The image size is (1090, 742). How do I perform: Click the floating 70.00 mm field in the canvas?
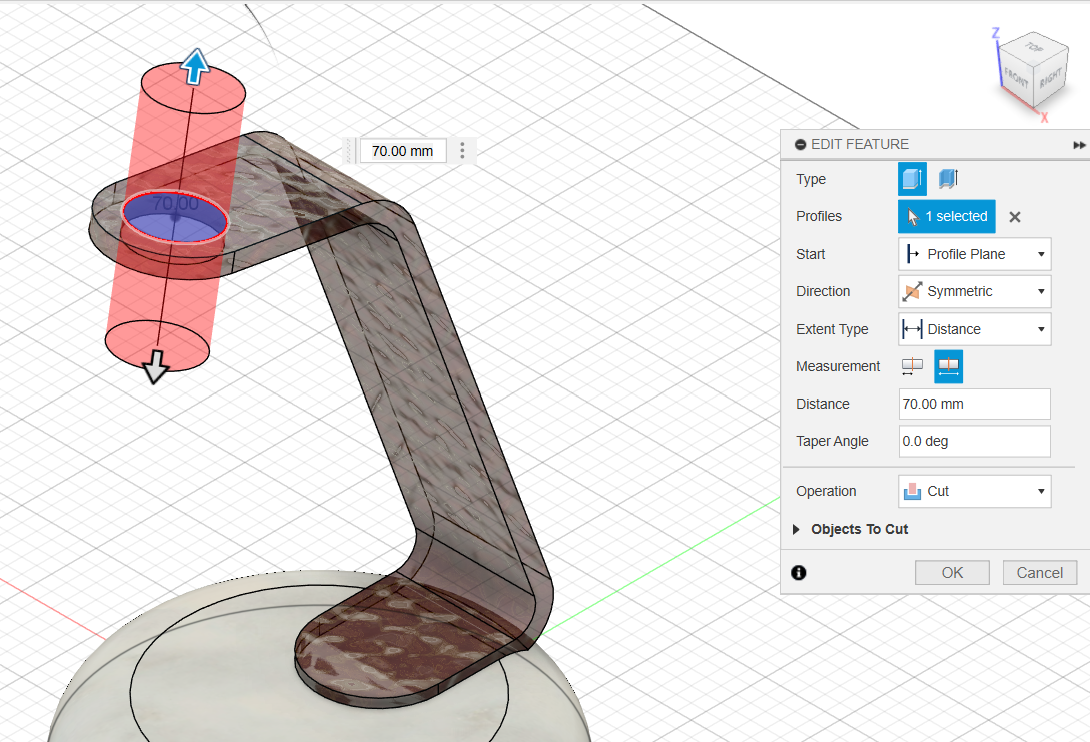(x=402, y=151)
